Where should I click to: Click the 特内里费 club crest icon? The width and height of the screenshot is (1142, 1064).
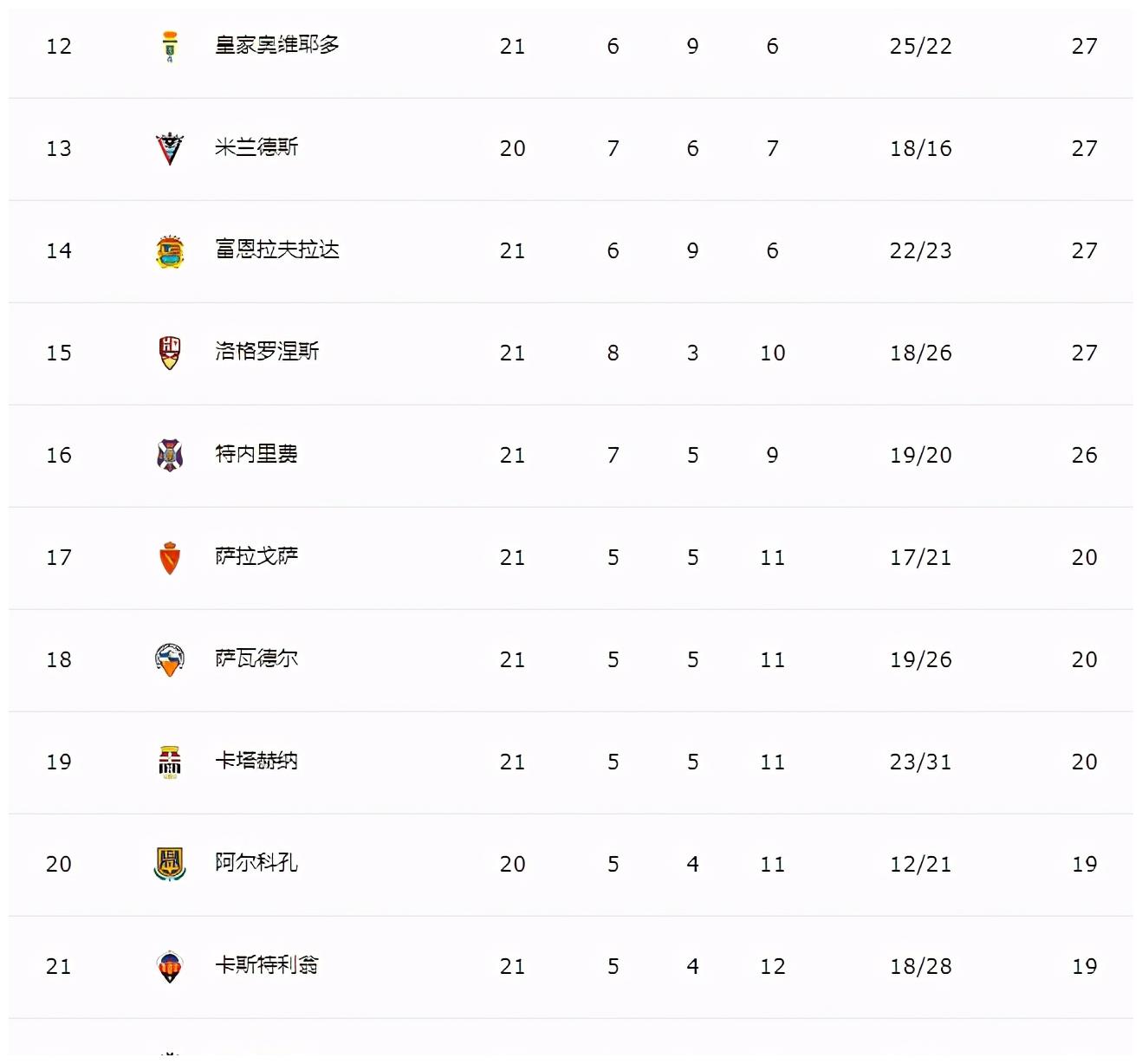click(x=170, y=455)
